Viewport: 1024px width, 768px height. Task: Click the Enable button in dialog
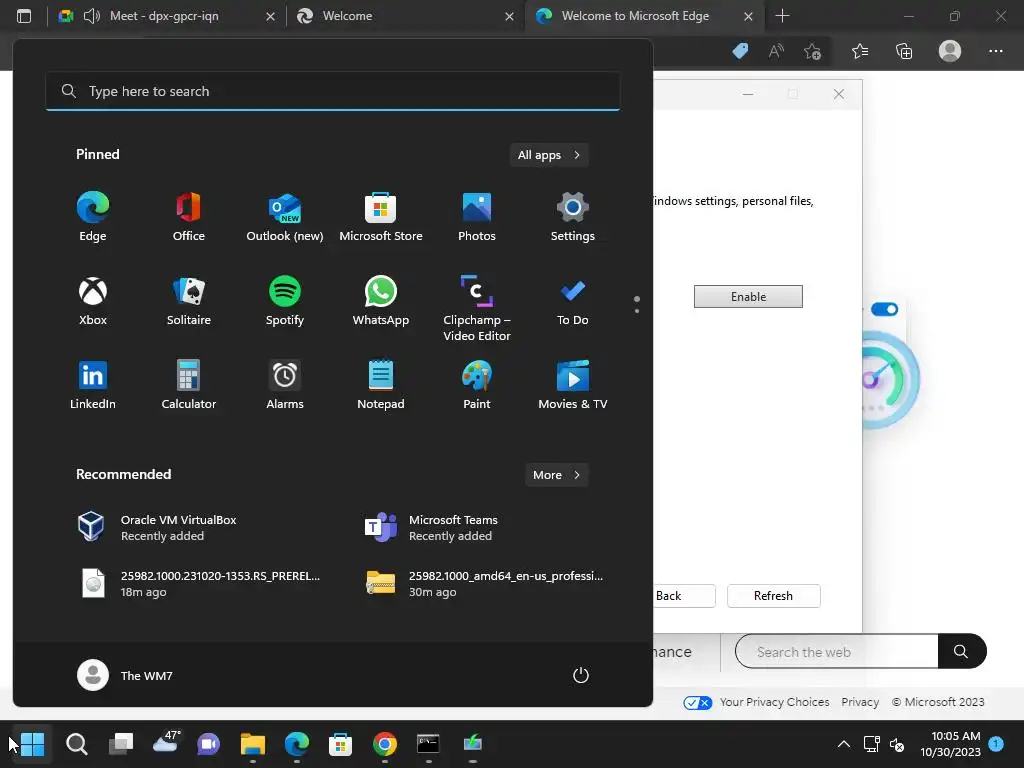tap(748, 296)
